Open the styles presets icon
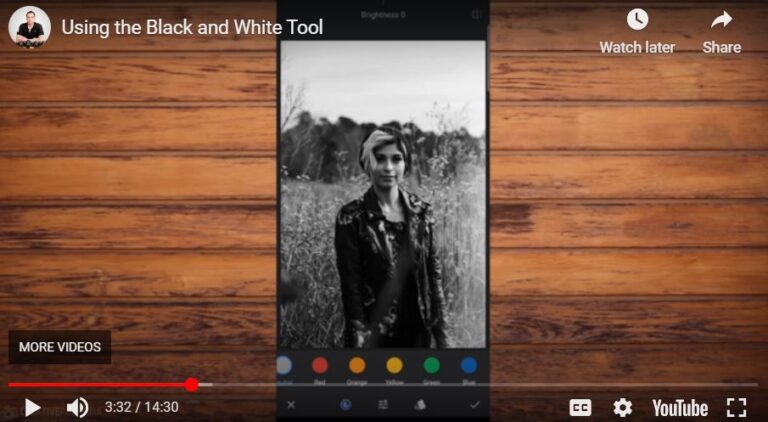This screenshot has height=422, width=768. click(x=420, y=404)
